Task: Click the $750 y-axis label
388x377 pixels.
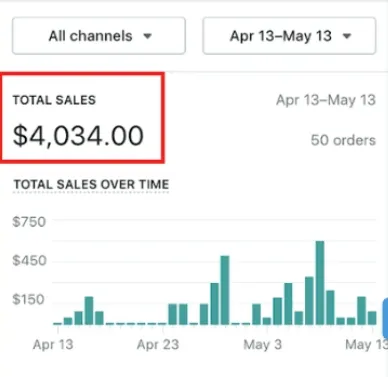Action: coord(29,222)
